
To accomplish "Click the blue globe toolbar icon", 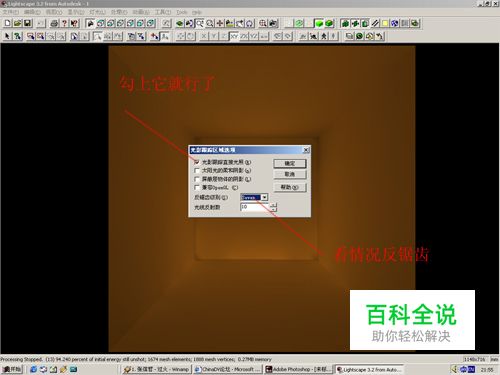I will coord(395,23).
